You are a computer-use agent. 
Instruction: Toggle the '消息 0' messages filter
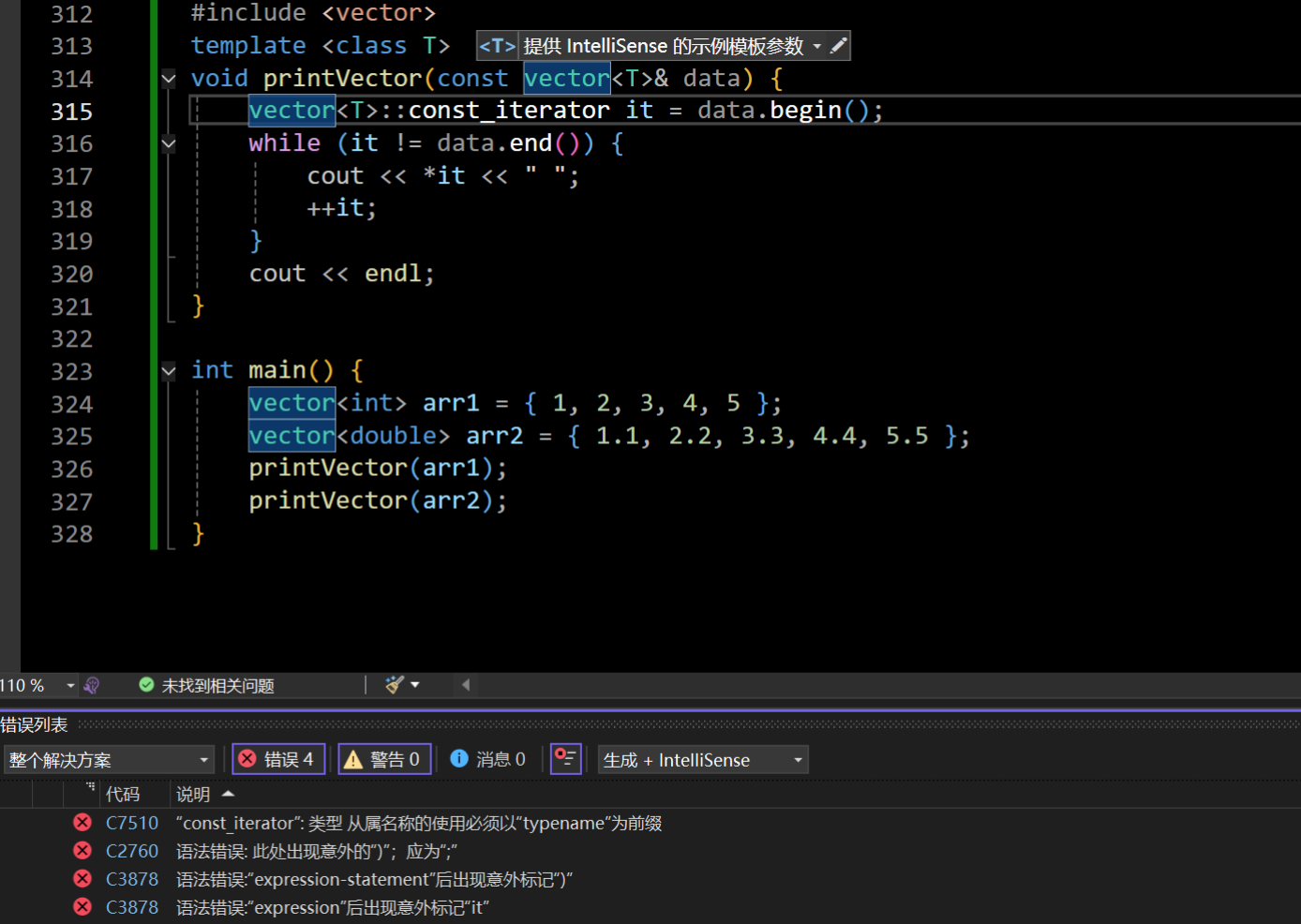click(x=487, y=759)
